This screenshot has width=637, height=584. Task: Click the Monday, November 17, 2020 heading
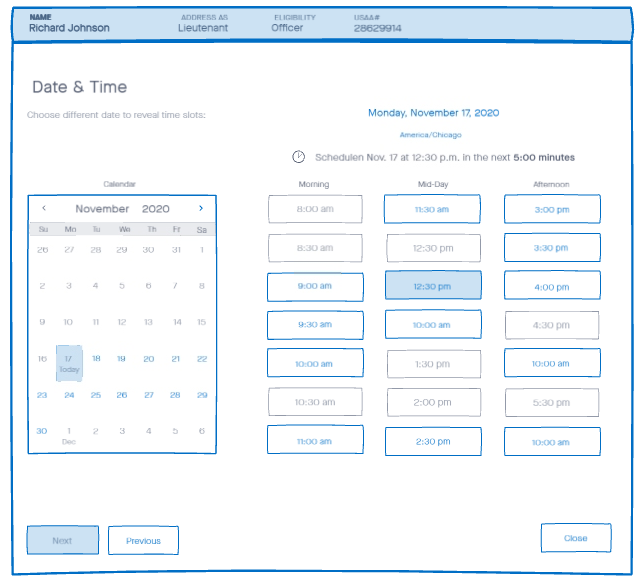pos(433,113)
